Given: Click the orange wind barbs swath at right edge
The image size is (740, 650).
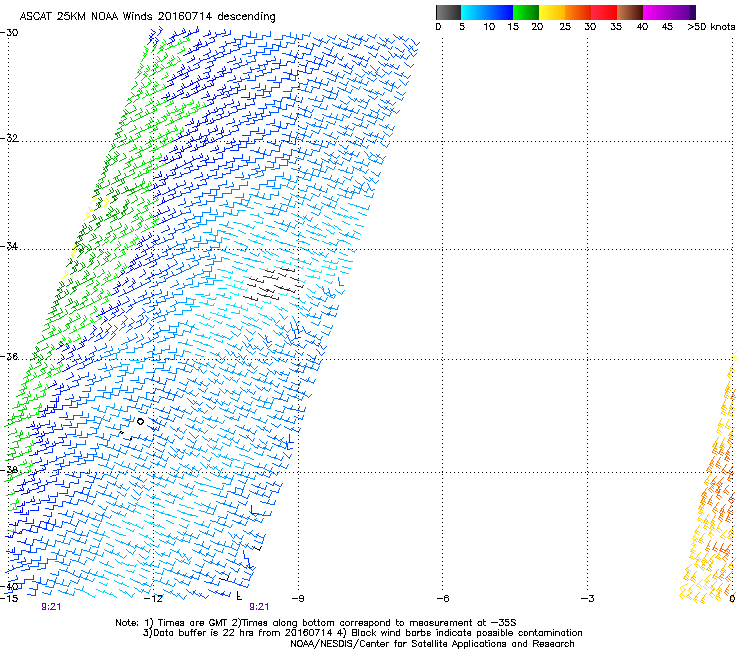Looking at the screenshot, I should tap(710, 477).
